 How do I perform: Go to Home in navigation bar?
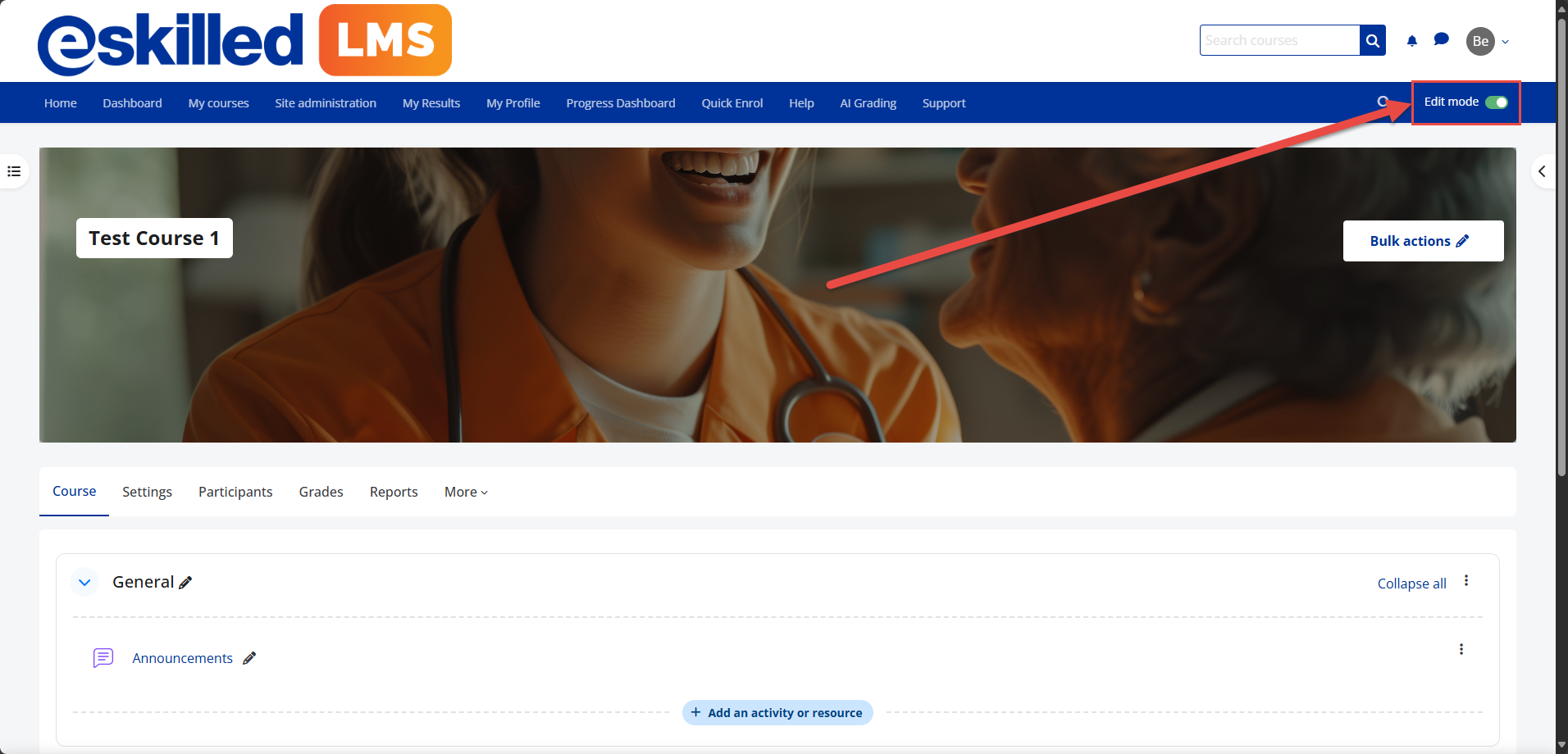61,103
